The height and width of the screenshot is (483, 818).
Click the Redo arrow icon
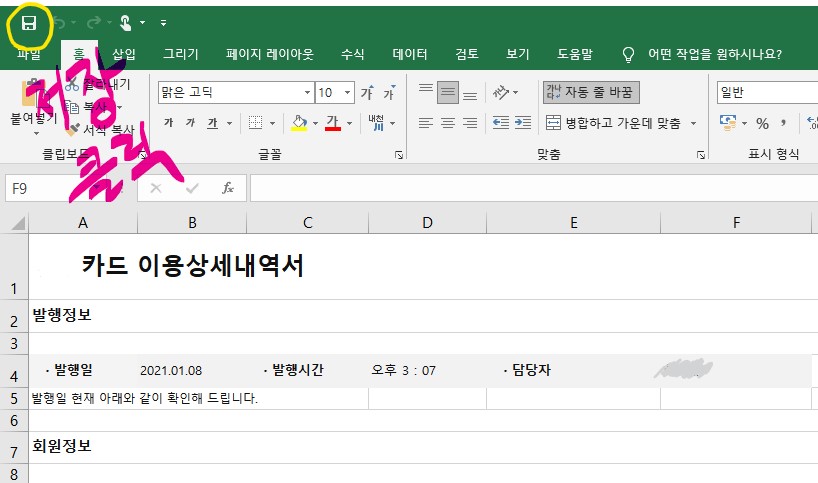[94, 22]
